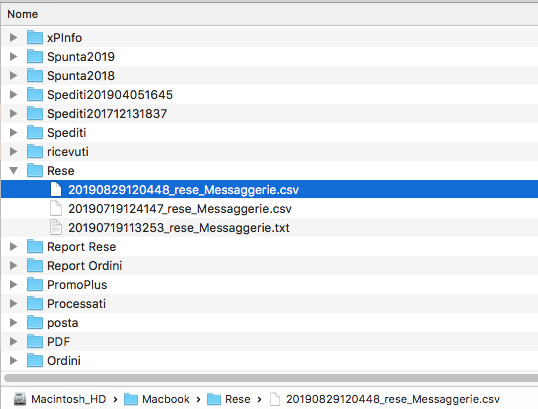
Task: Expand the Spunta2018 folder
Action: pyautogui.click(x=13, y=75)
